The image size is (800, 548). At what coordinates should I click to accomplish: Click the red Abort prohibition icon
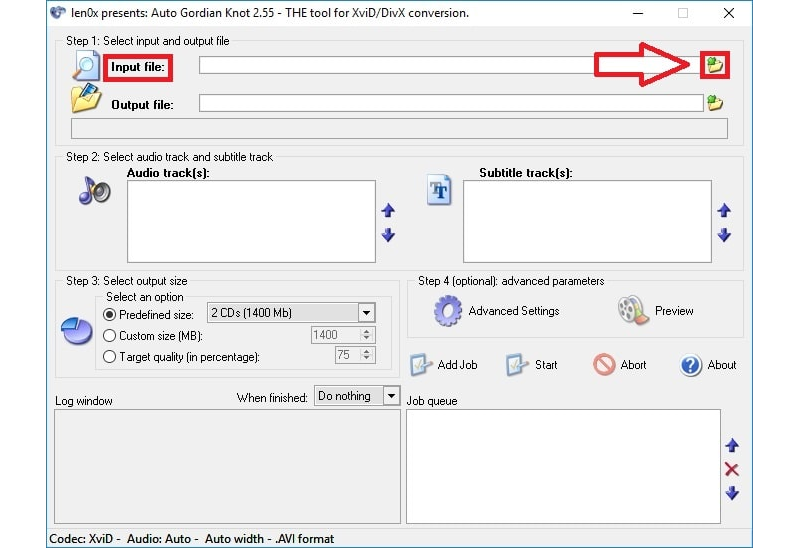coord(604,365)
